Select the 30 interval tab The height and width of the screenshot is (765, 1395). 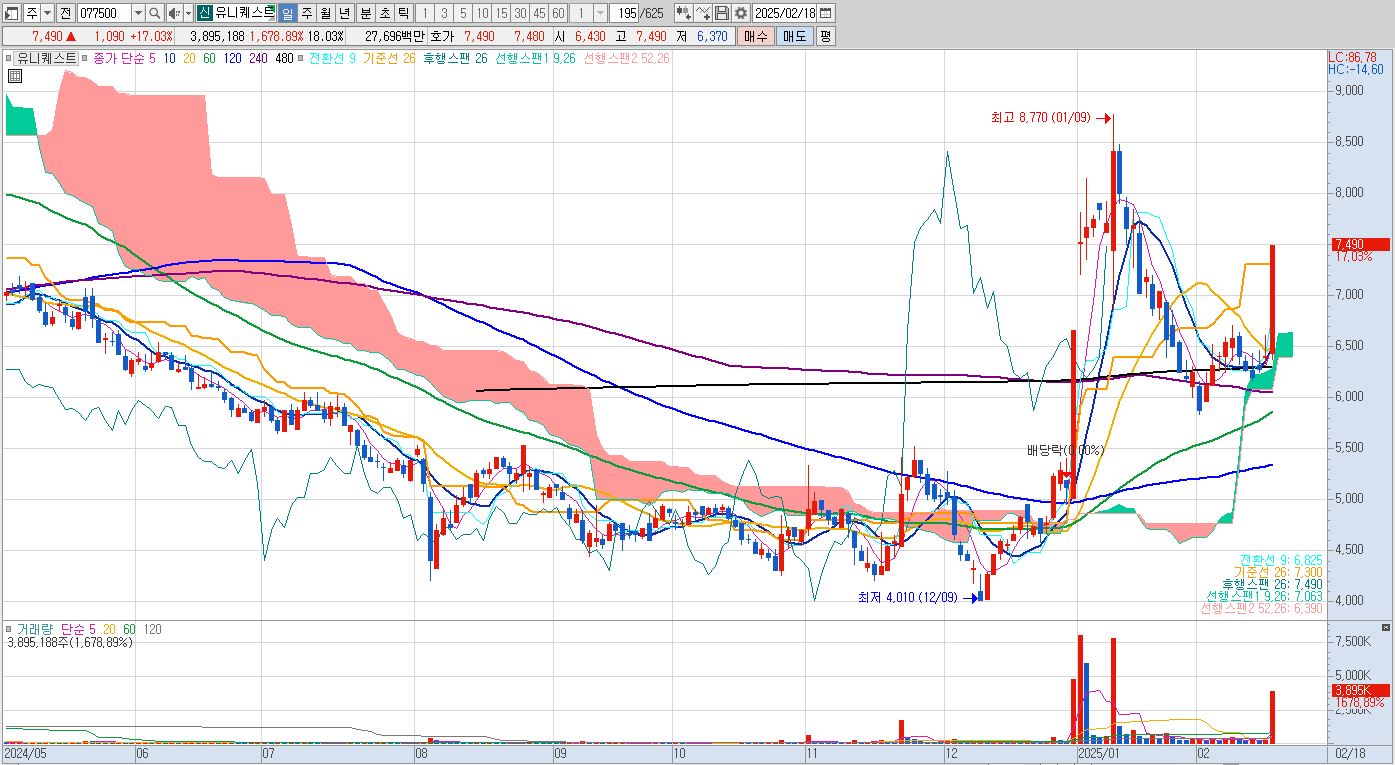pyautogui.click(x=521, y=13)
